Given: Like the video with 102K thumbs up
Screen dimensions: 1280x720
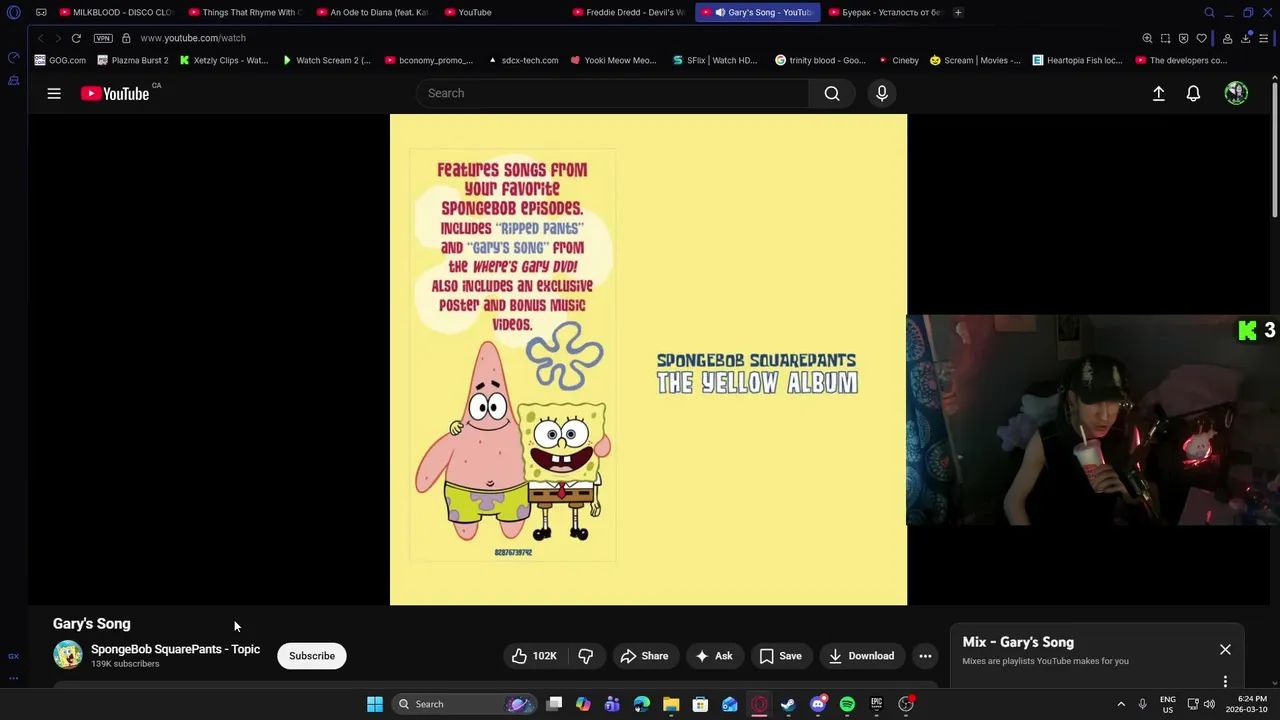Looking at the screenshot, I should tap(533, 656).
